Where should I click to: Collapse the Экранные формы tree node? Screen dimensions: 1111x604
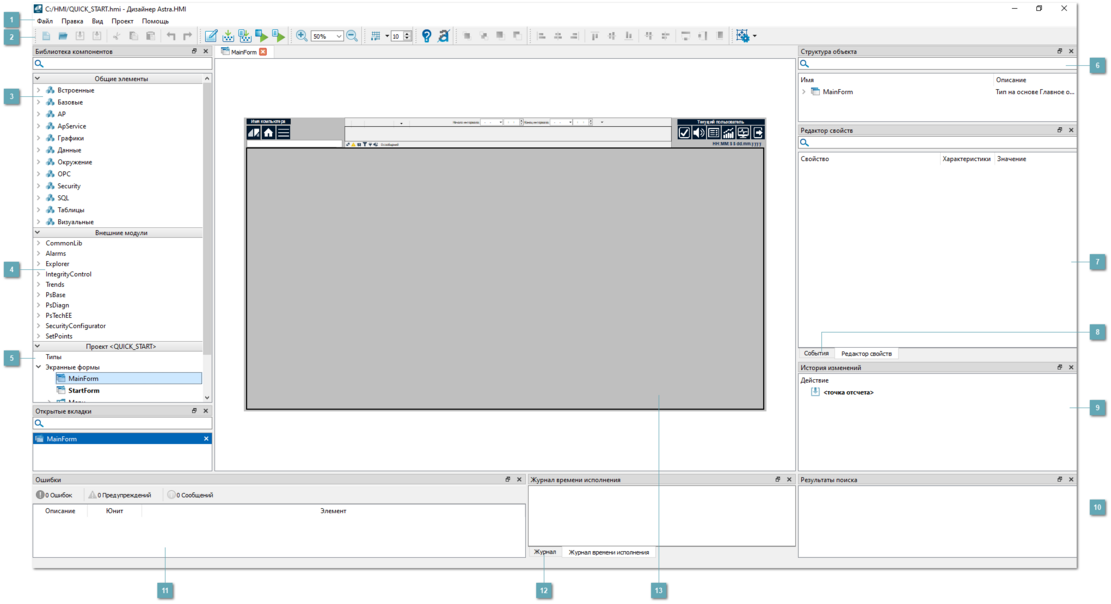pos(39,367)
